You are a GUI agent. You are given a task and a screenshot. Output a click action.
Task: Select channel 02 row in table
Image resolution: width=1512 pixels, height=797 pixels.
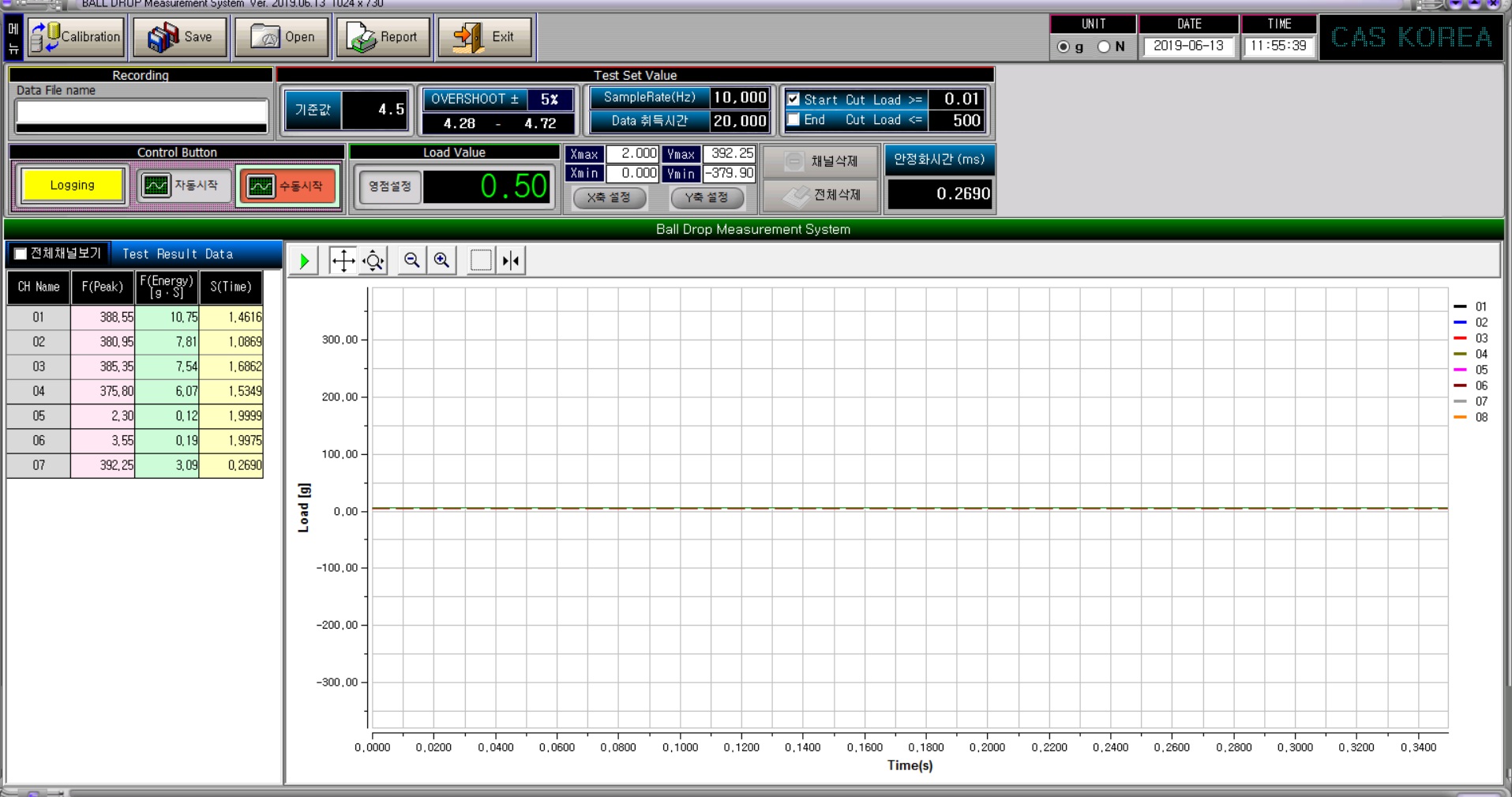[135, 342]
